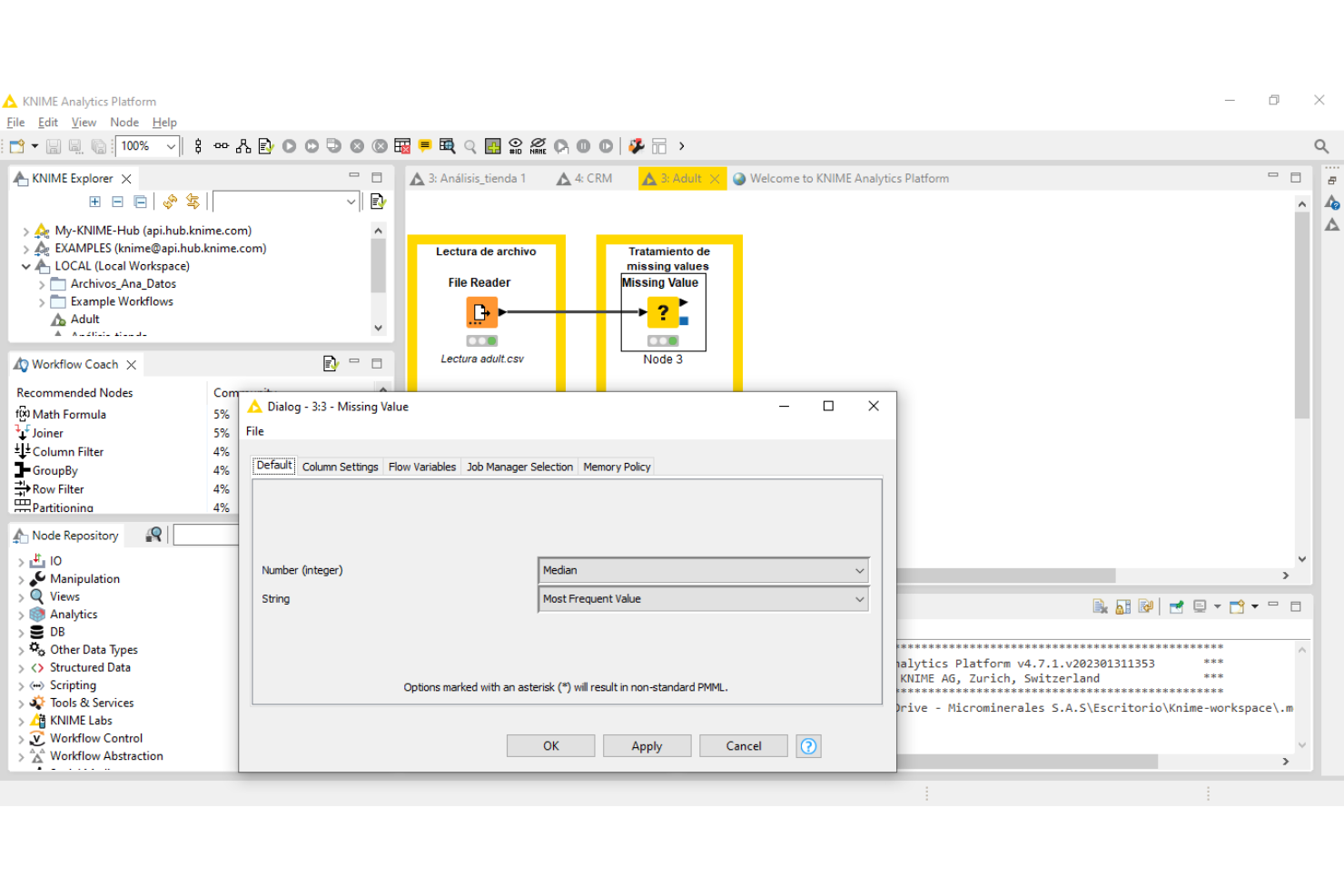Viewport: 1344px width, 896px height.
Task: Expand the Archivos_Ana_Datos folder
Action: [x=42, y=284]
